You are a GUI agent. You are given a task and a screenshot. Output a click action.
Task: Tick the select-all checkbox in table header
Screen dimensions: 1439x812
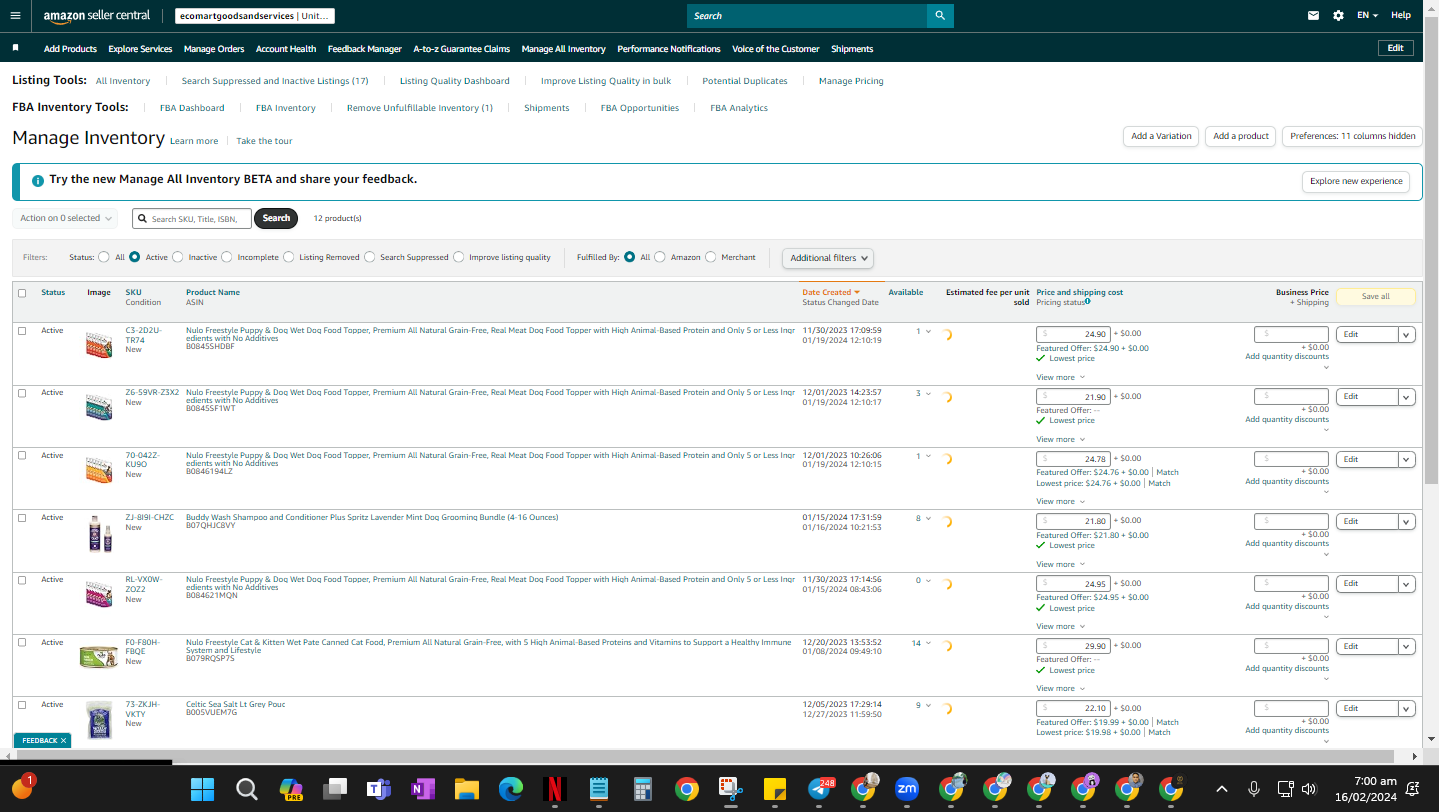(x=22, y=293)
